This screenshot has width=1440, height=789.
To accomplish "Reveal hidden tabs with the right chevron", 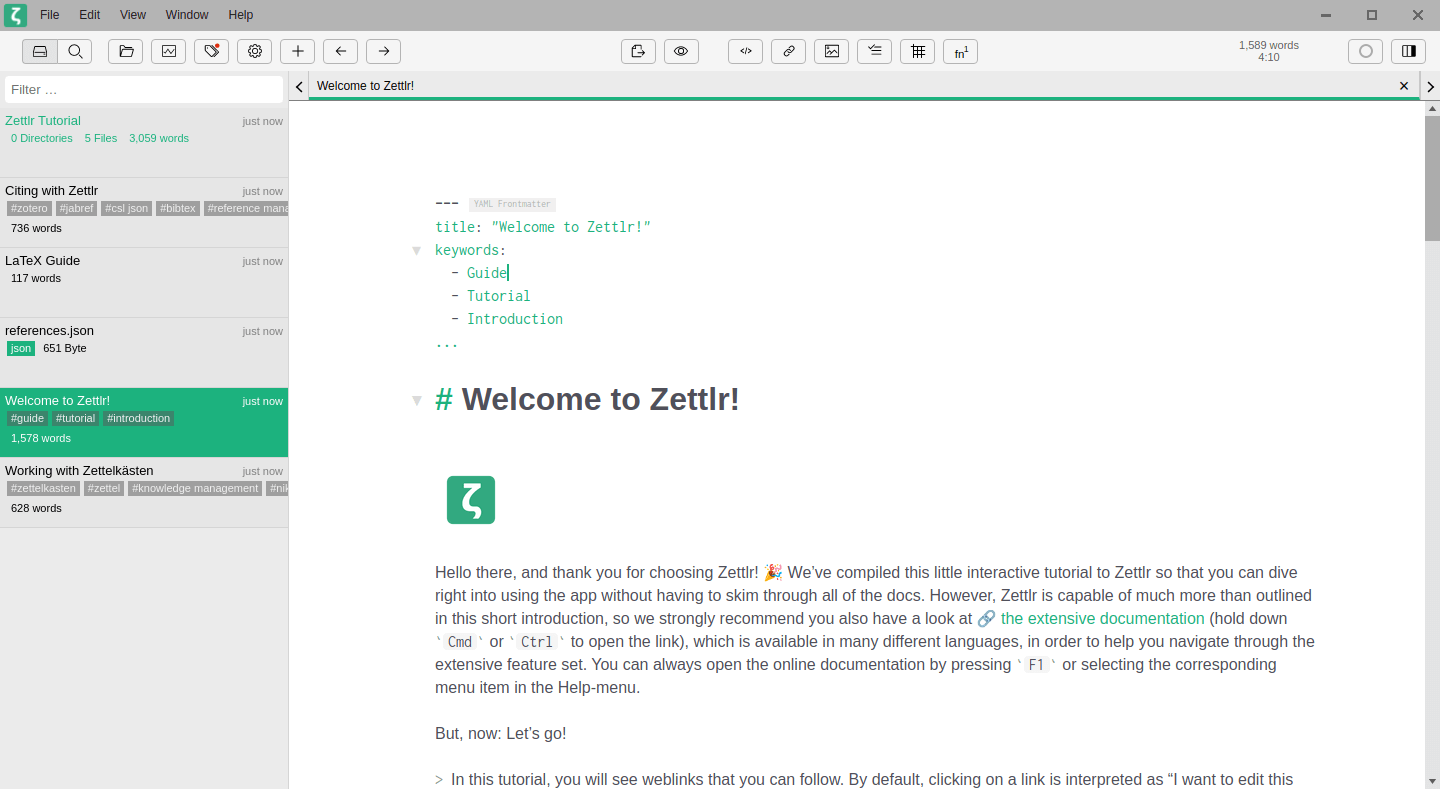I will click(x=1430, y=86).
